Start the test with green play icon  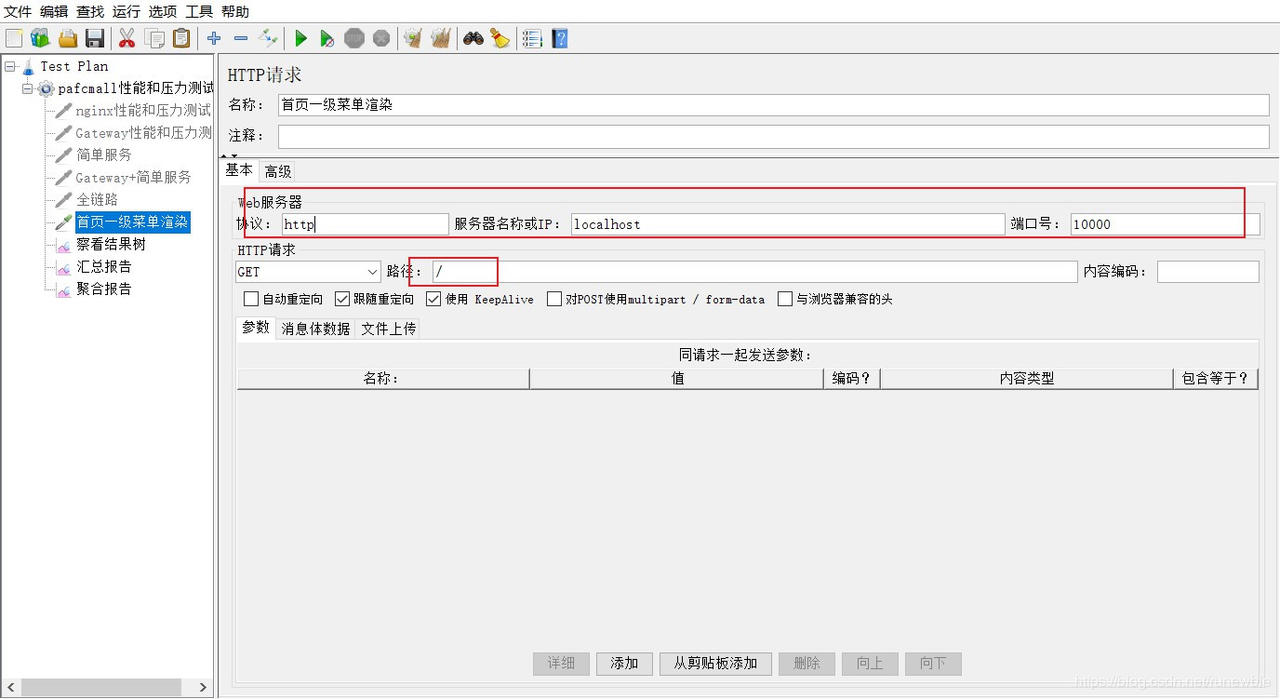click(x=301, y=38)
